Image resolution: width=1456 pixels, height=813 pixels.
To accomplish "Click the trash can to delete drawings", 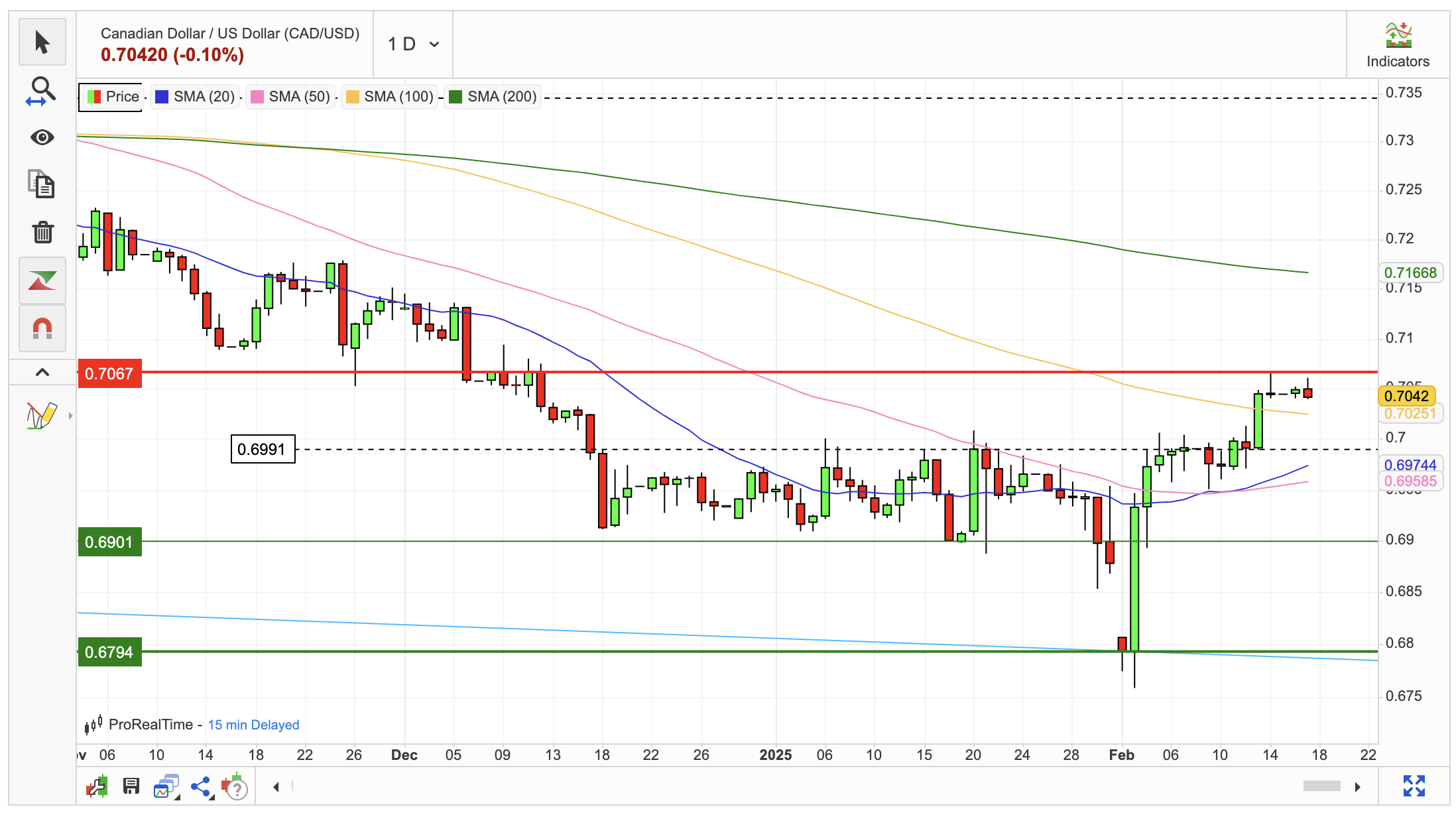I will tap(42, 232).
